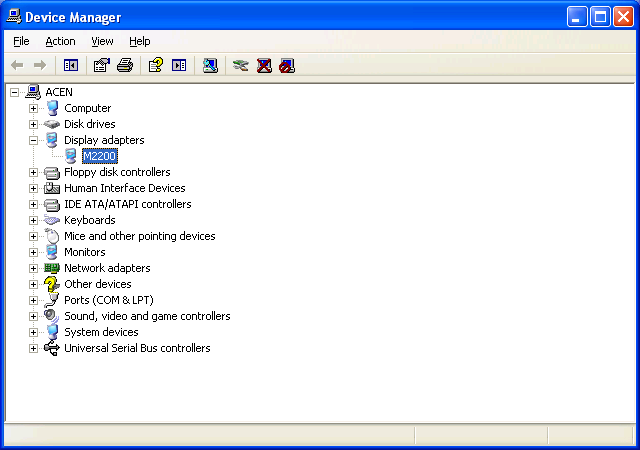Click the Computer category icon
640x450 pixels.
52,108
